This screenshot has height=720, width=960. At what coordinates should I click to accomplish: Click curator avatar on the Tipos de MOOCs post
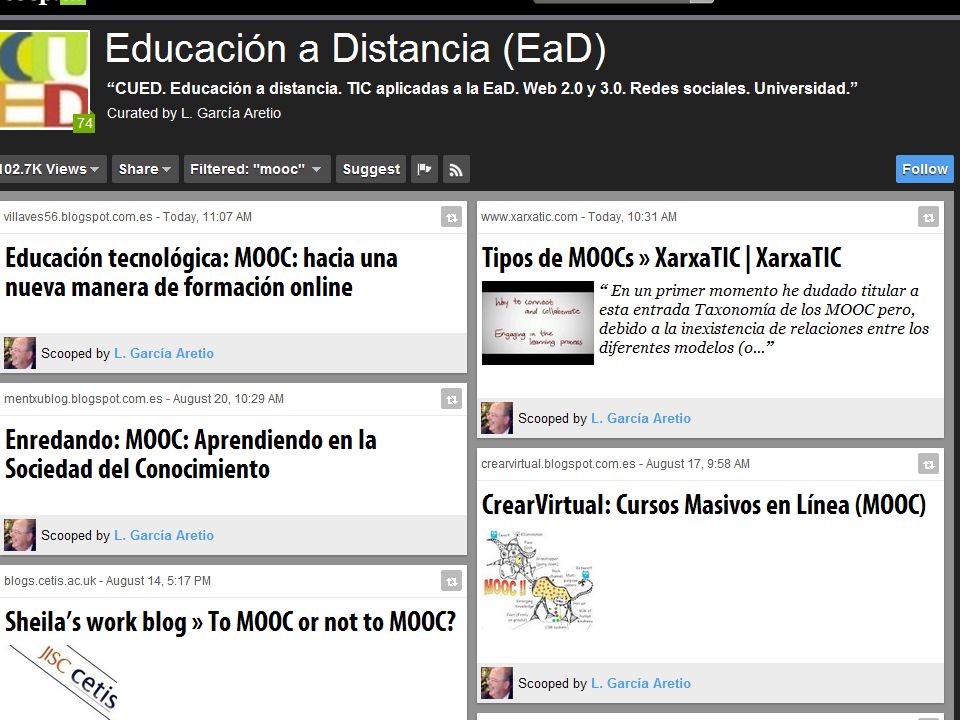click(497, 418)
